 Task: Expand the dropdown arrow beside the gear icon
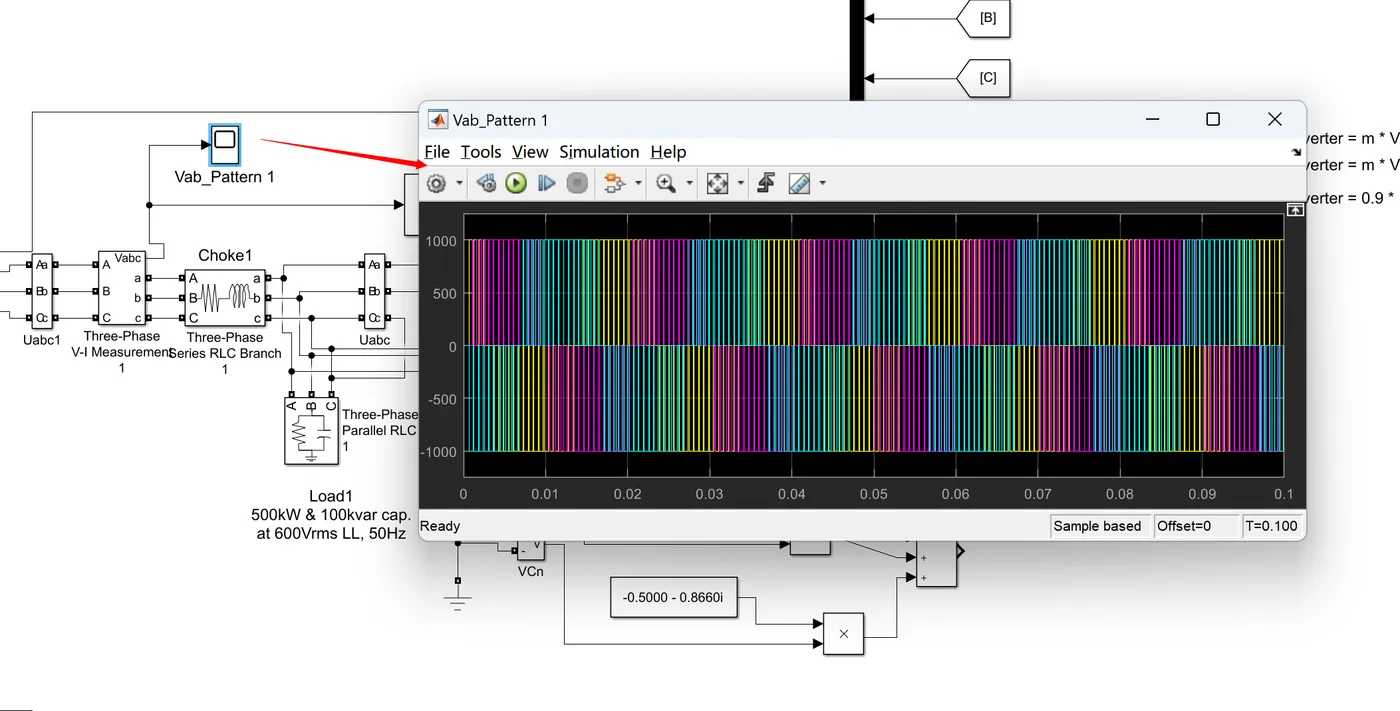459,183
